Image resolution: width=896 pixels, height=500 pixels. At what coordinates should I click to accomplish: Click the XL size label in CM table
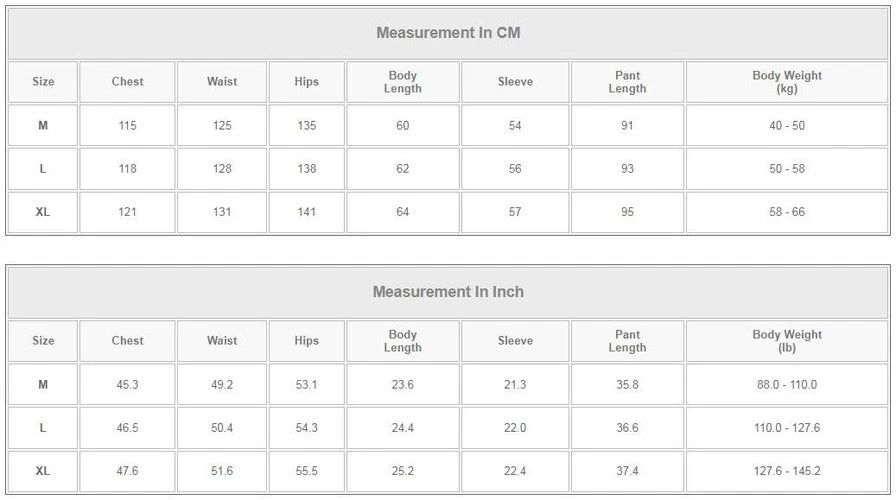[x=43, y=212]
